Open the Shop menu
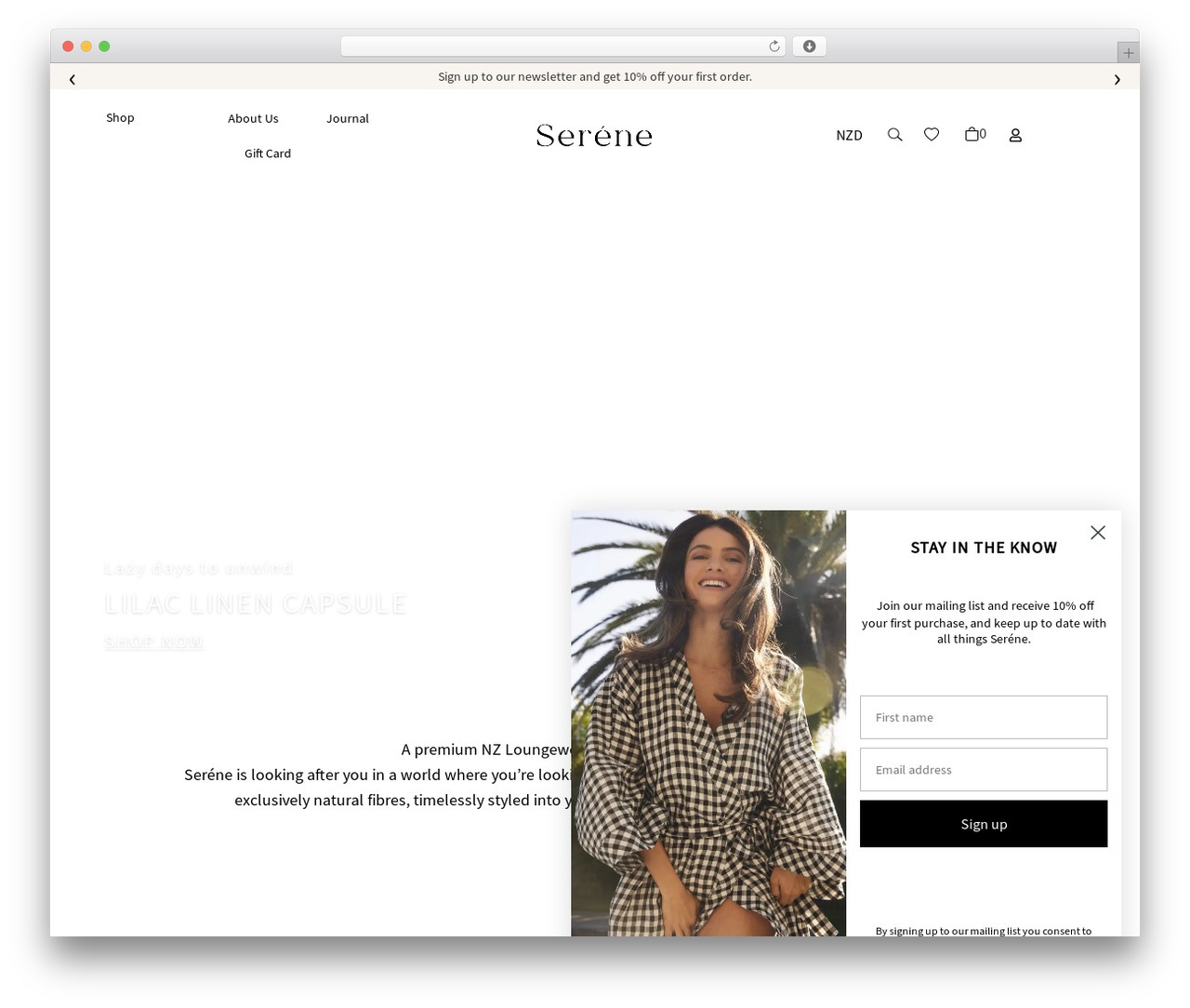Viewport: 1190px width, 1008px height. (120, 117)
